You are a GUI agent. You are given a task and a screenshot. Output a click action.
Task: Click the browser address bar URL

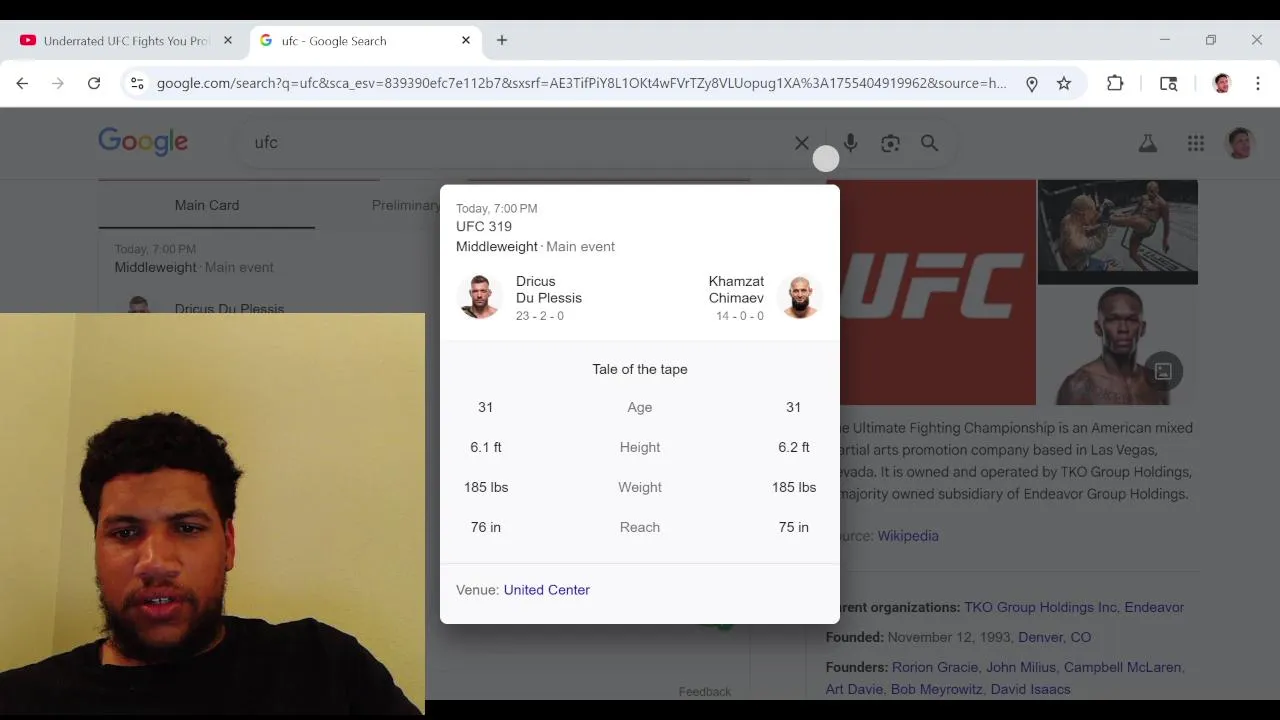pos(581,84)
